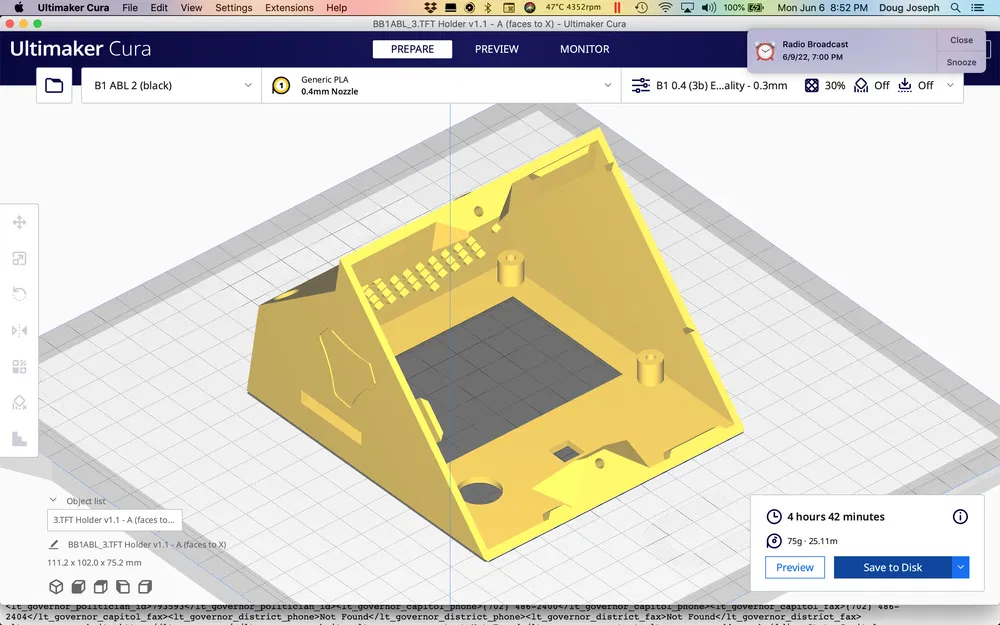Click the support Off icon

(861, 85)
